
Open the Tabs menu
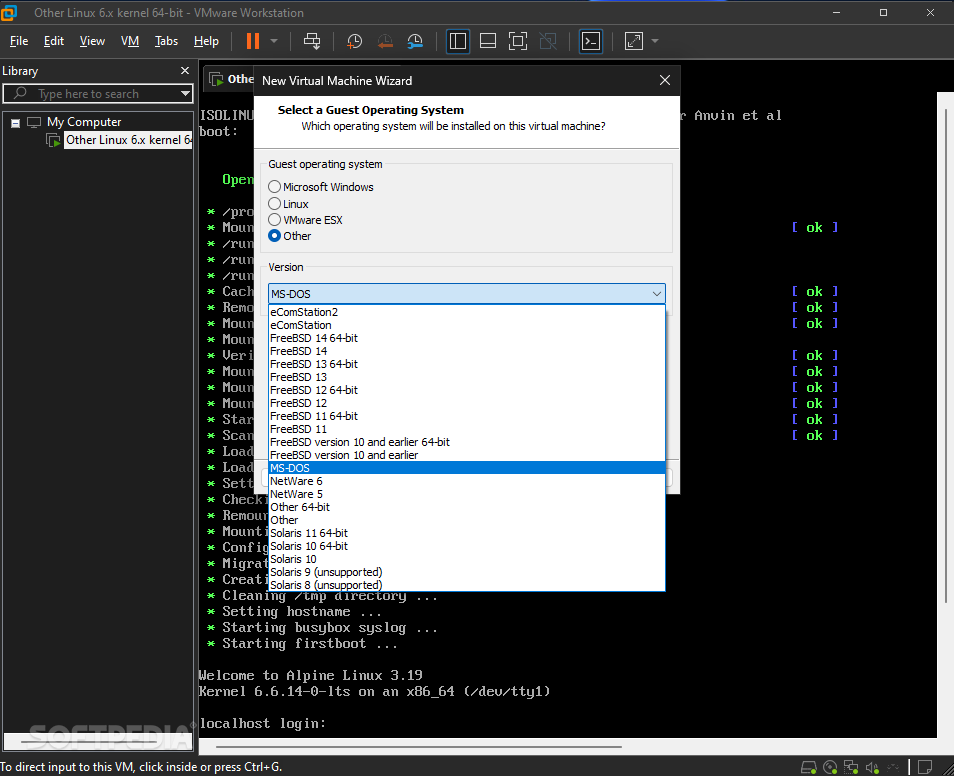point(166,41)
